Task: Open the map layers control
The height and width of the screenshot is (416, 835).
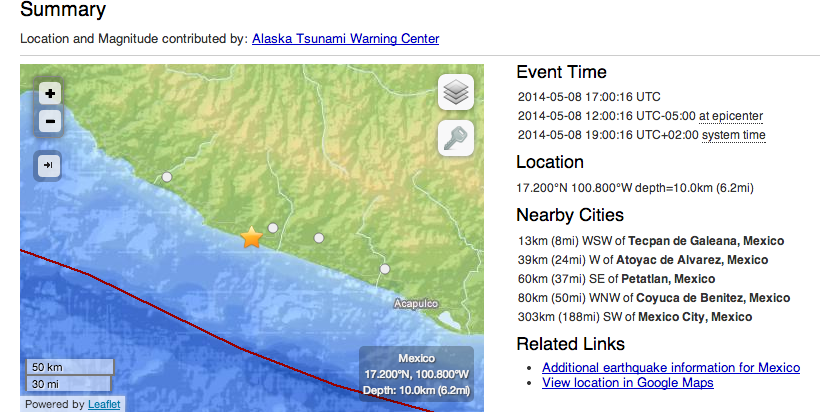Action: (x=456, y=93)
